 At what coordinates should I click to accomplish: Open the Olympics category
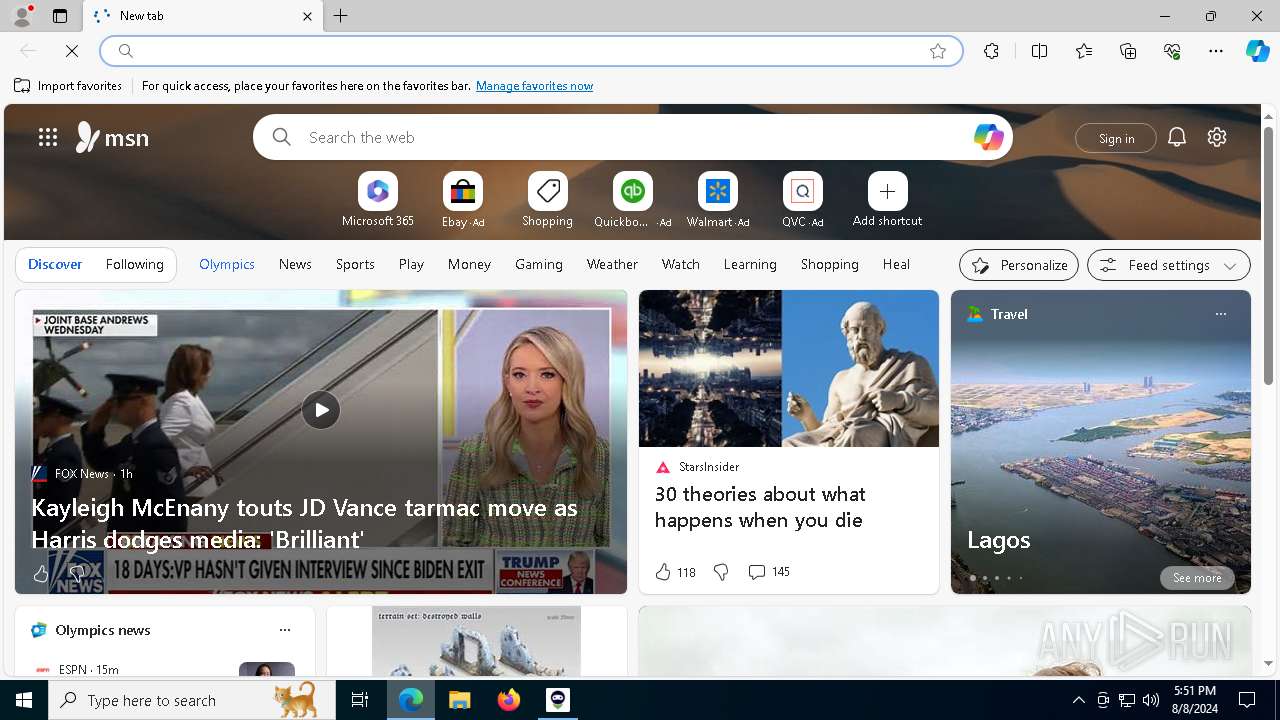tap(227, 264)
